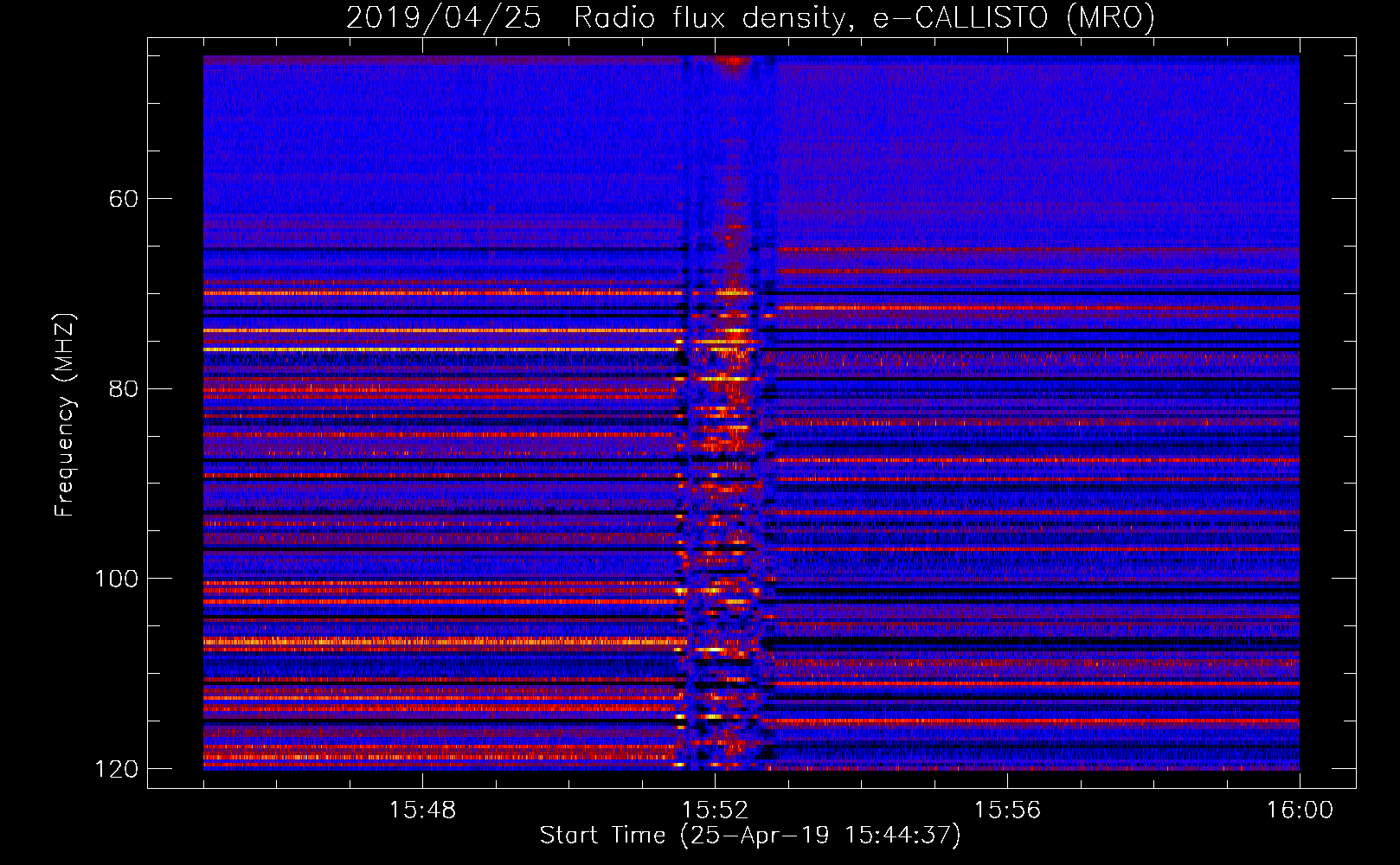The image size is (1400, 865).
Task: Click the 16:00 time tick label
Action: [1300, 811]
